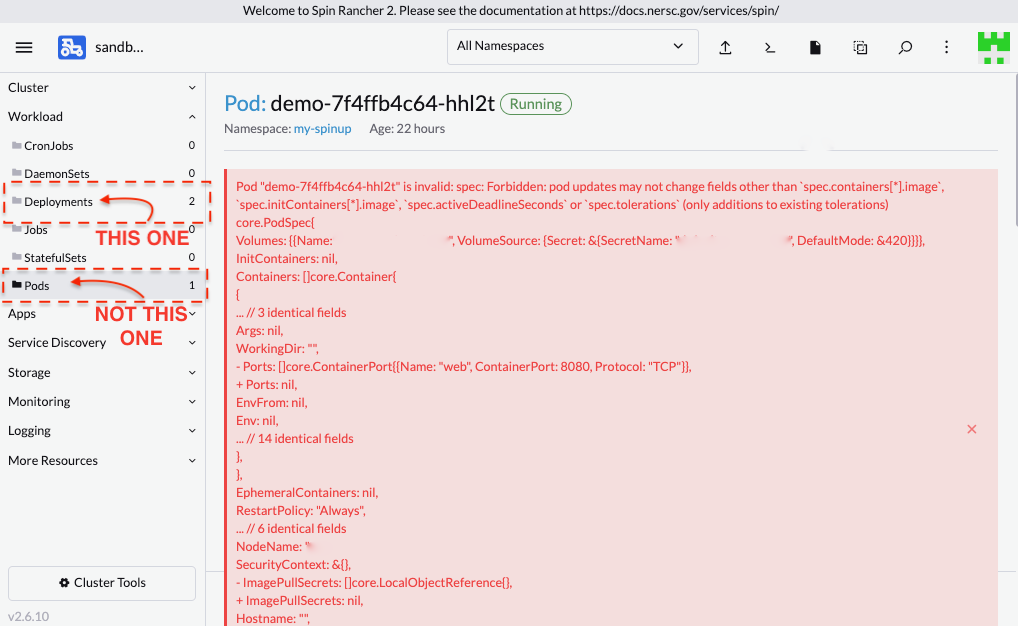Launch the kubectl shell icon
This screenshot has height=626, width=1018.
click(770, 47)
